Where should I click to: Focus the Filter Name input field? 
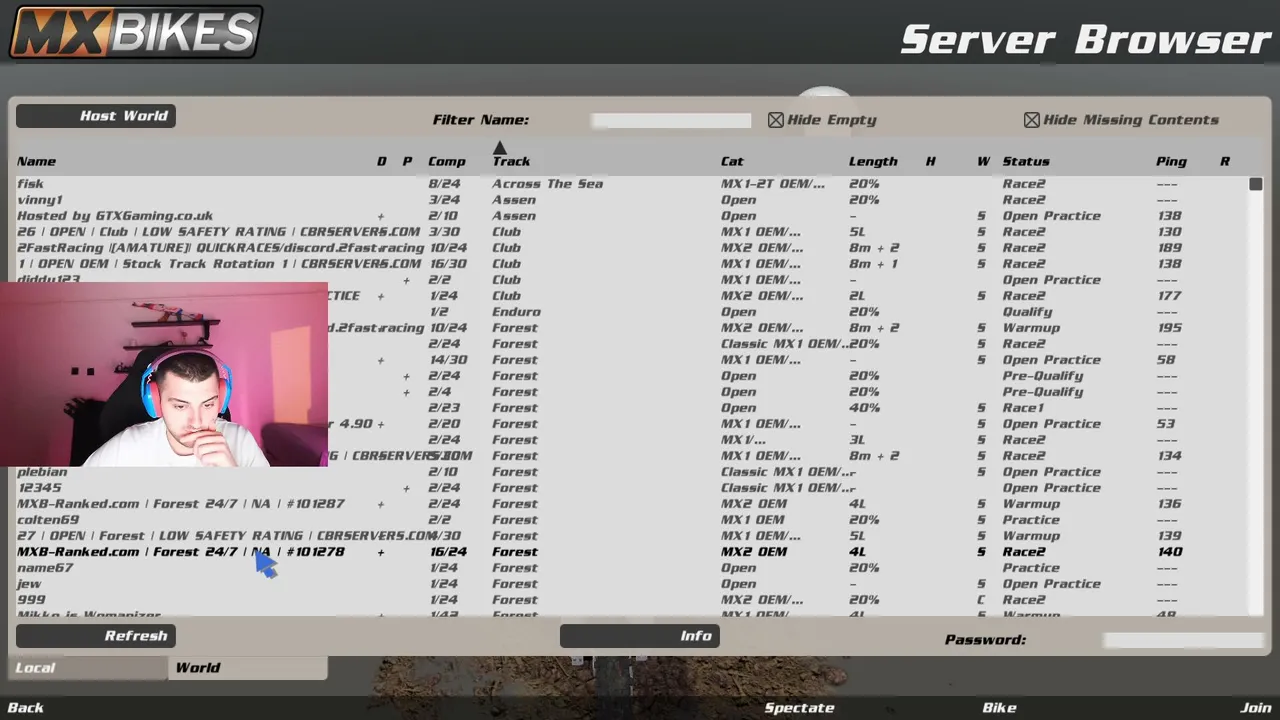pyautogui.click(x=671, y=120)
